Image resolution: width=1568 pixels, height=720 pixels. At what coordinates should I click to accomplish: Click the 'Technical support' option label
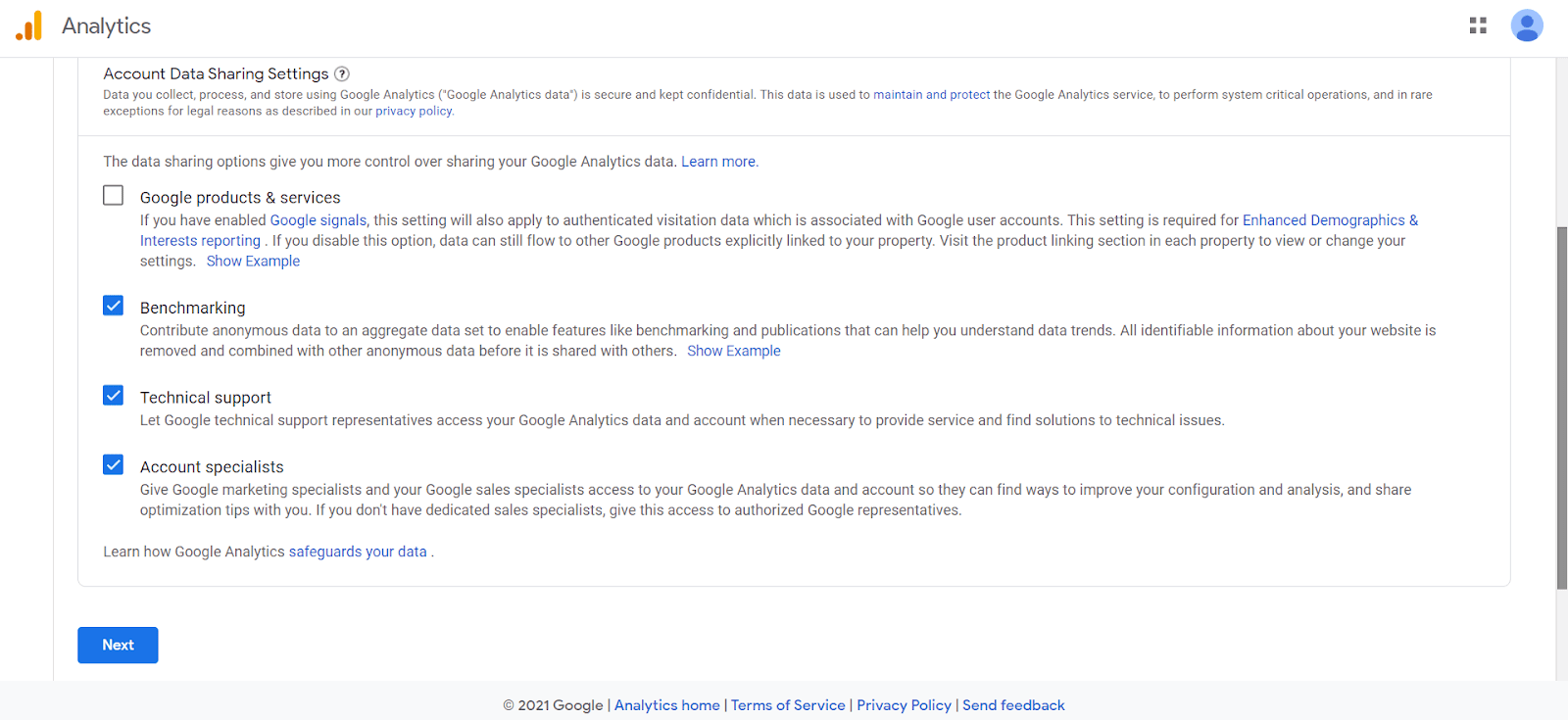206,398
